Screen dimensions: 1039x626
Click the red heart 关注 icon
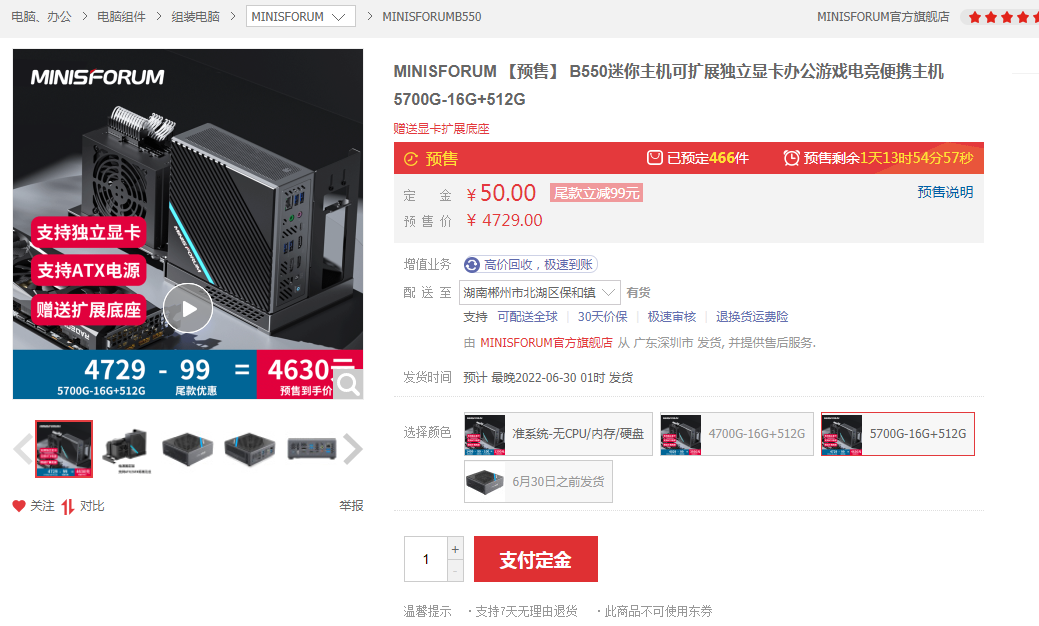coord(19,506)
